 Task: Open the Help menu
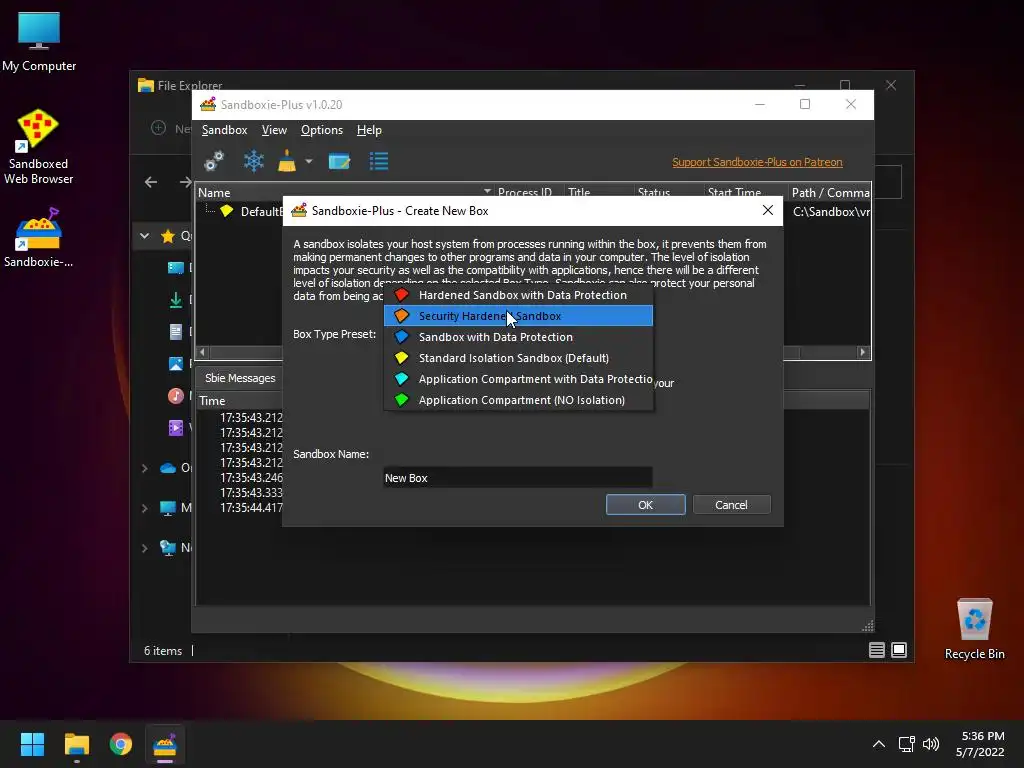pos(369,130)
